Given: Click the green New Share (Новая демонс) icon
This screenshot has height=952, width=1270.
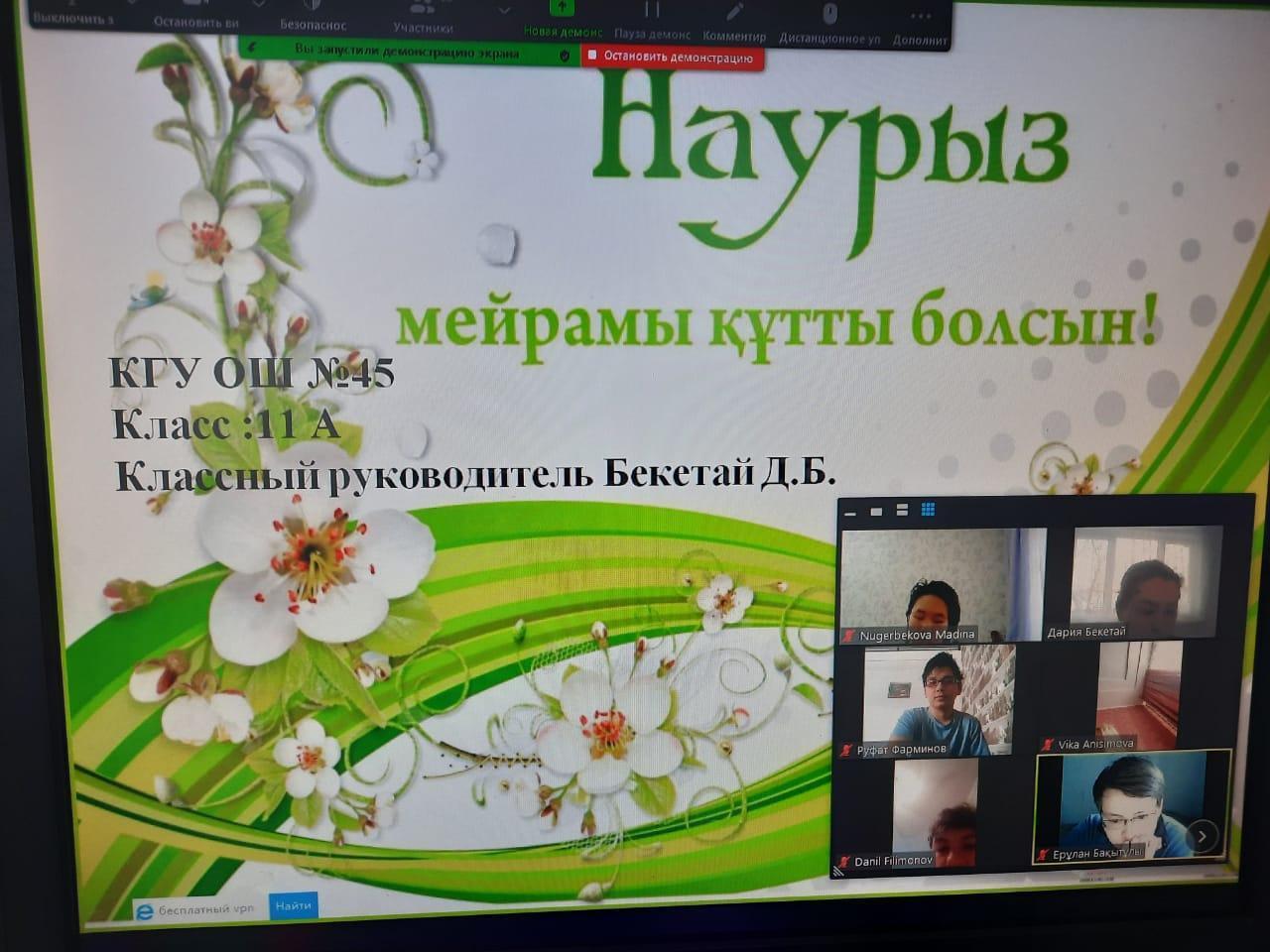Looking at the screenshot, I should point(562,10).
